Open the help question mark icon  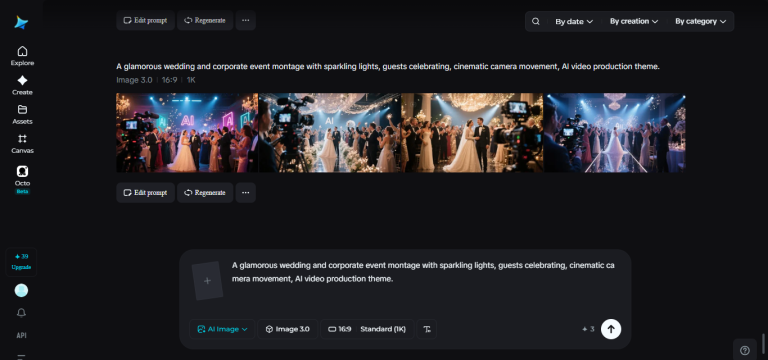point(744,350)
